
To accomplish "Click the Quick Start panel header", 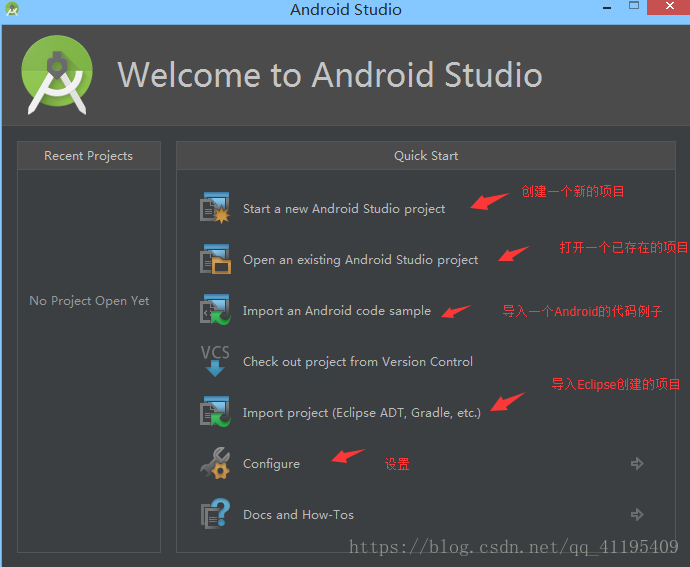I will point(426,155).
